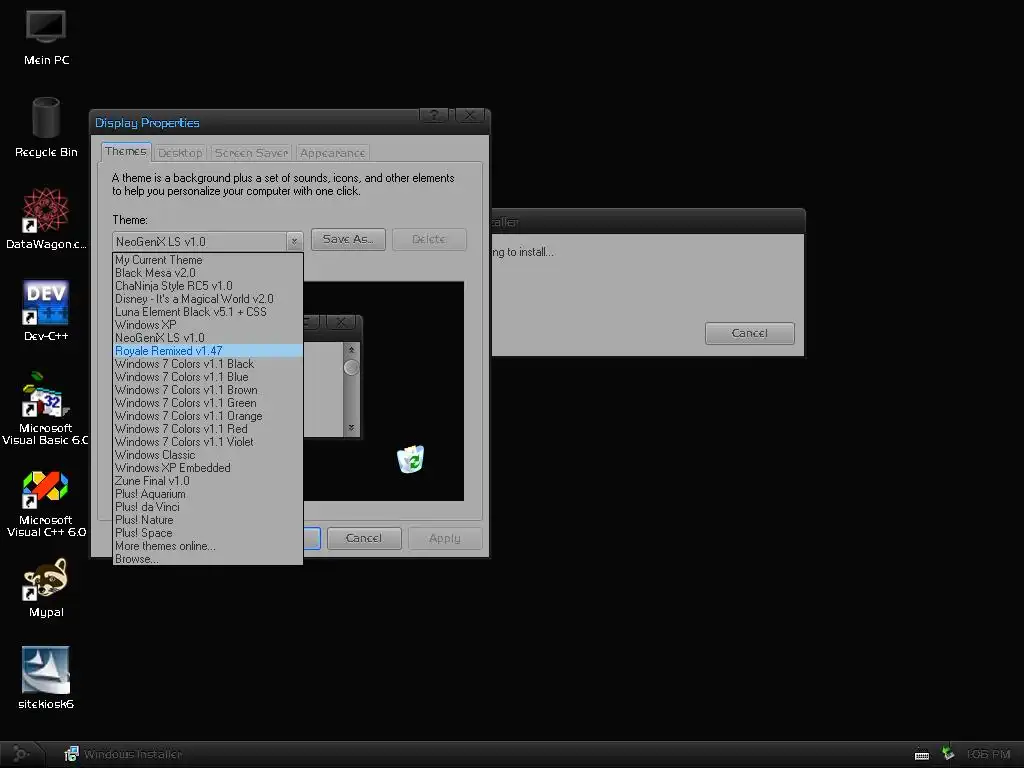Open the Screen Saver tab

click(251, 153)
